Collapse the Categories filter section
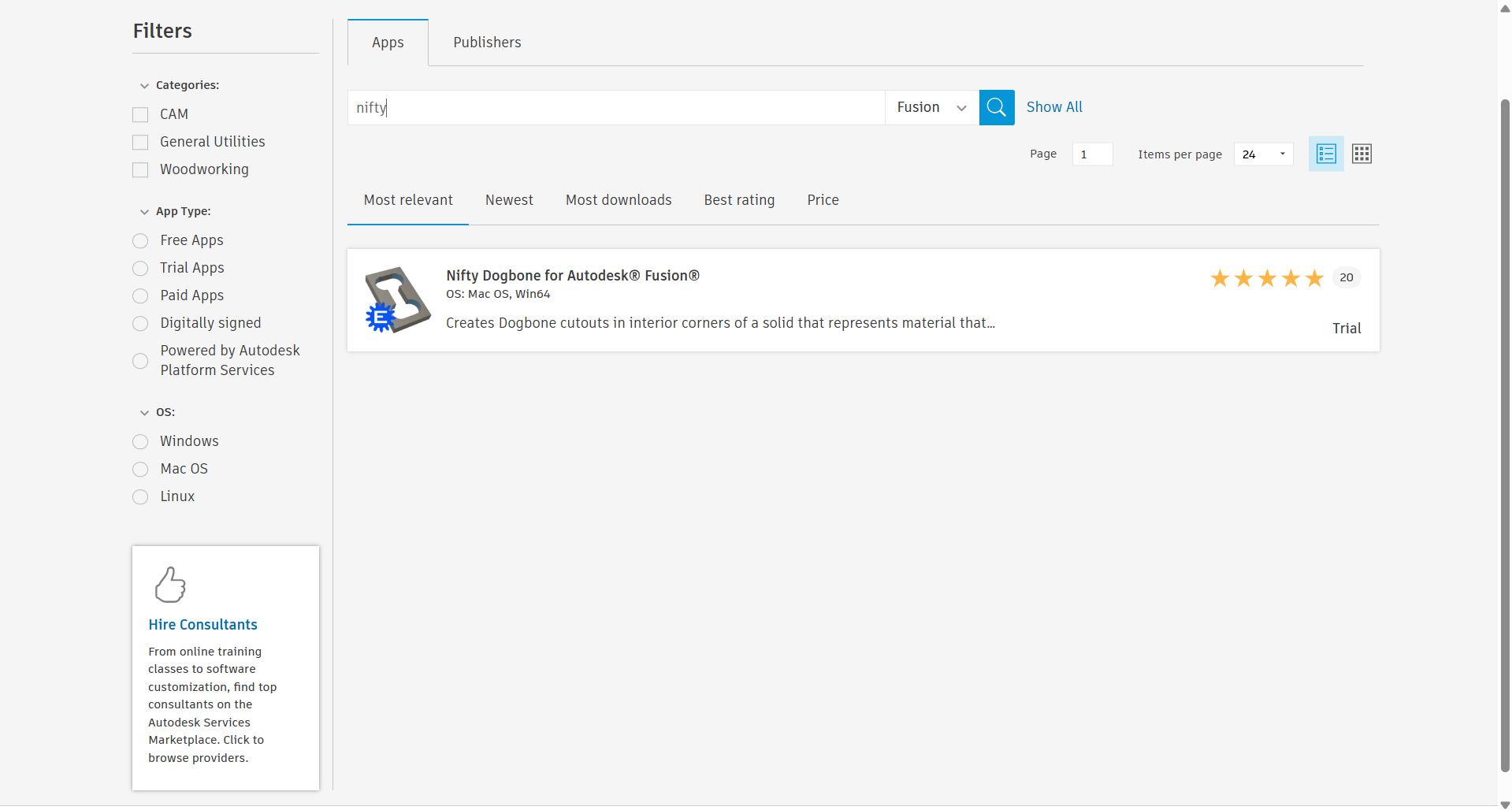This screenshot has height=810, width=1512. 144,86
